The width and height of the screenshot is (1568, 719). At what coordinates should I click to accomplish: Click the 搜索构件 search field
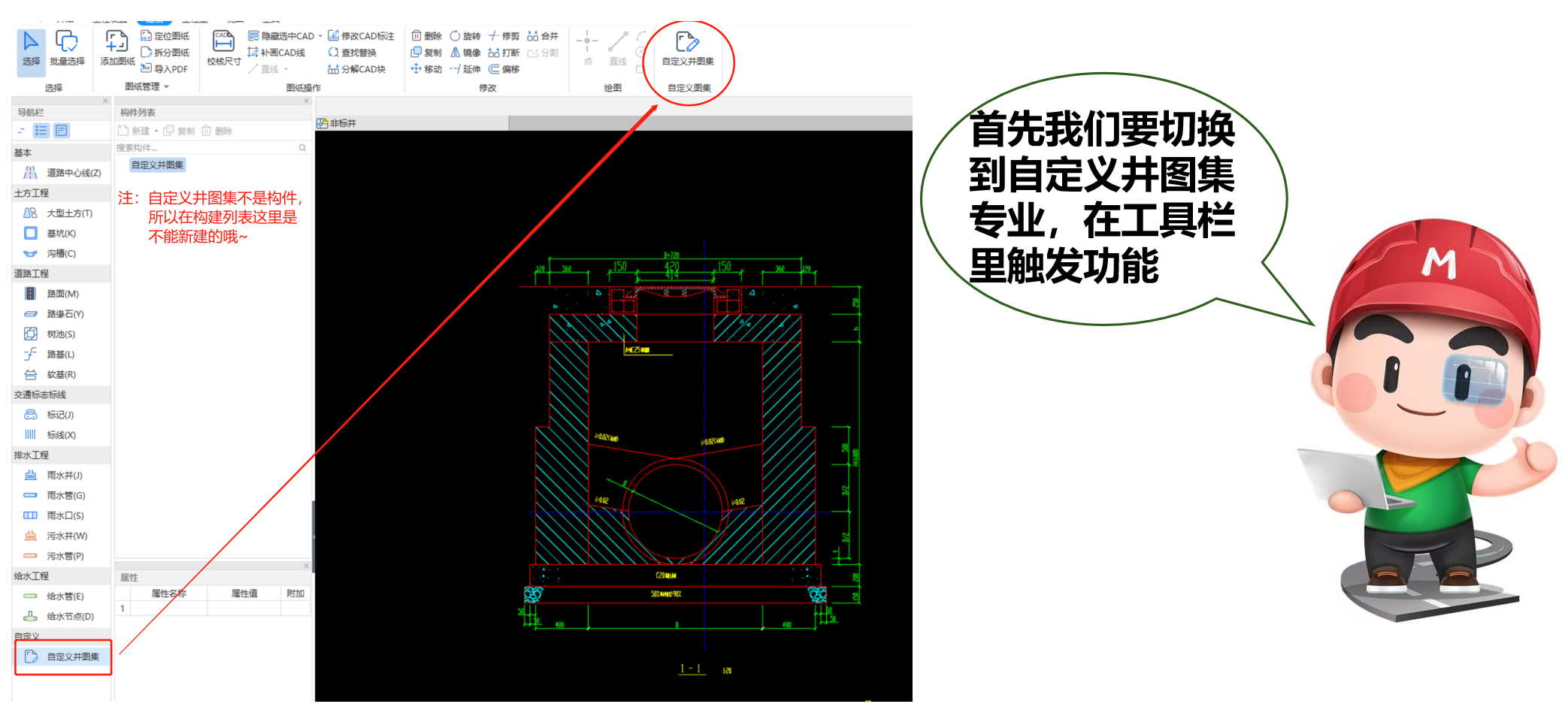coord(211,148)
